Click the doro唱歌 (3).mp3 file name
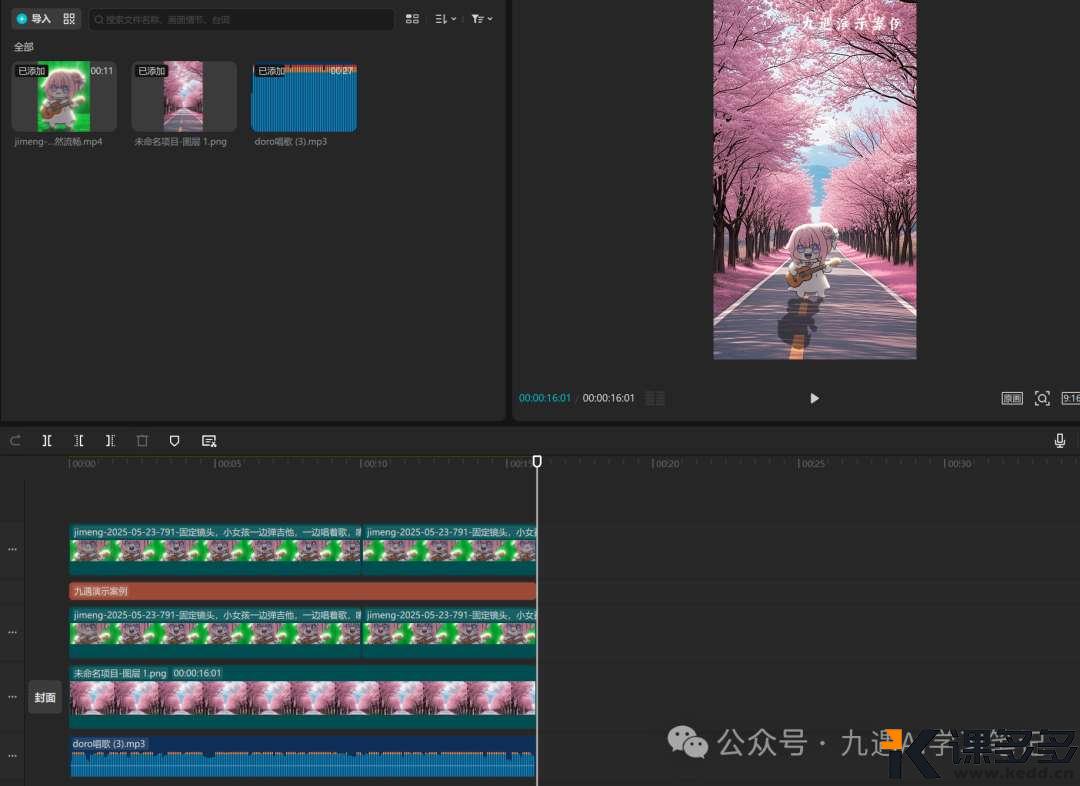The height and width of the screenshot is (786, 1080). coord(291,141)
